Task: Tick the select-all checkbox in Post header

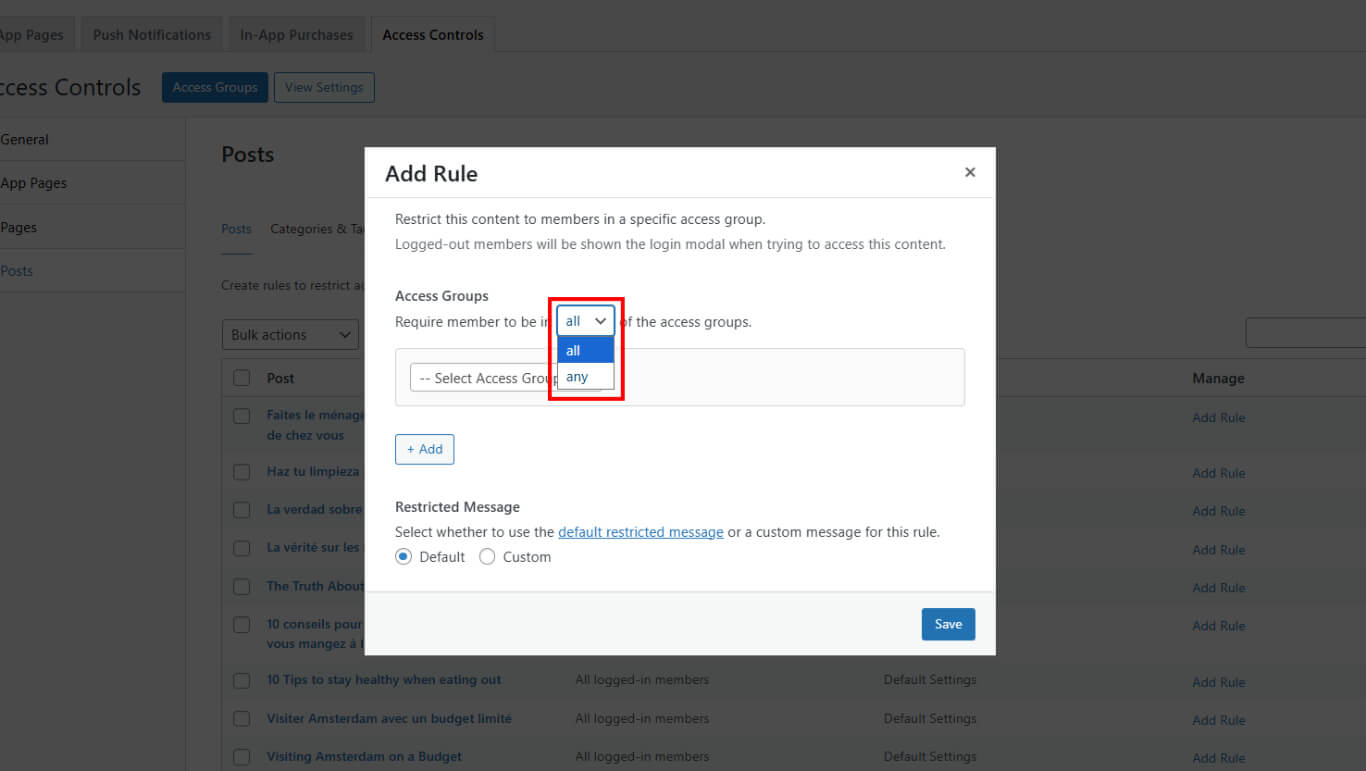Action: click(241, 378)
